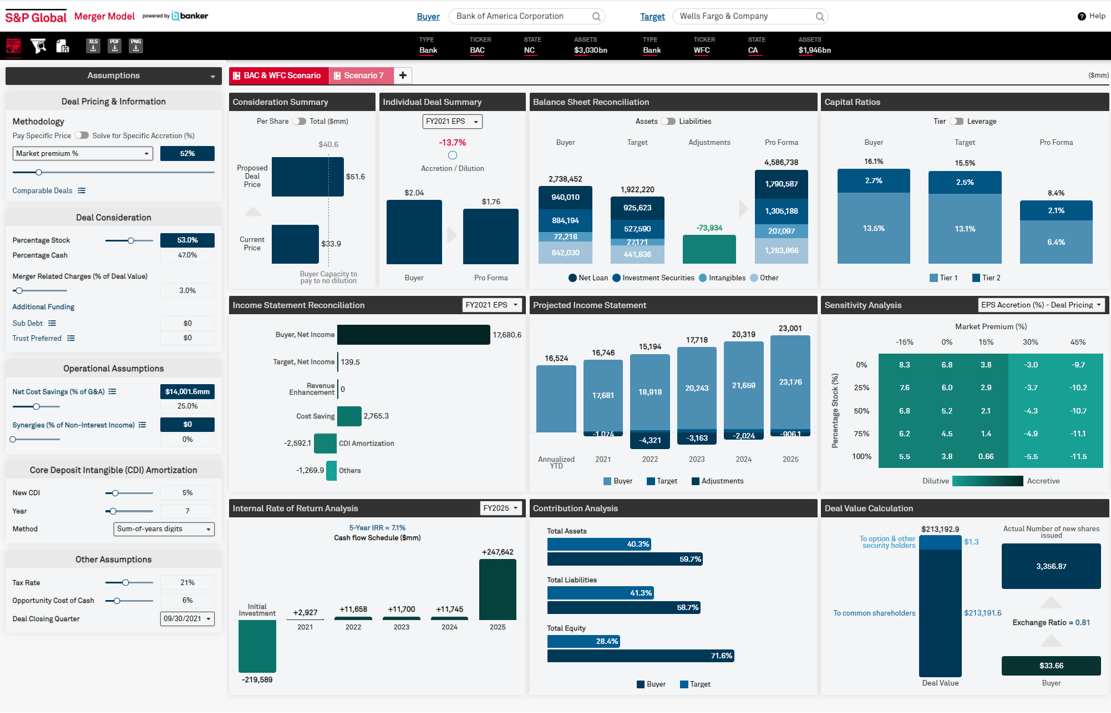The height and width of the screenshot is (713, 1111).
Task: Open the filter search screening icon
Action: [x=38, y=46]
